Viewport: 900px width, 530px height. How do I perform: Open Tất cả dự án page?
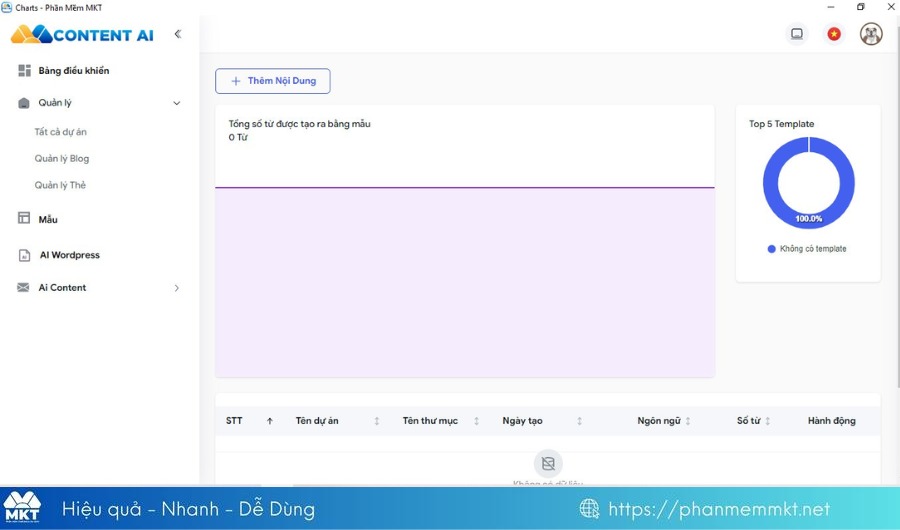tap(60, 131)
